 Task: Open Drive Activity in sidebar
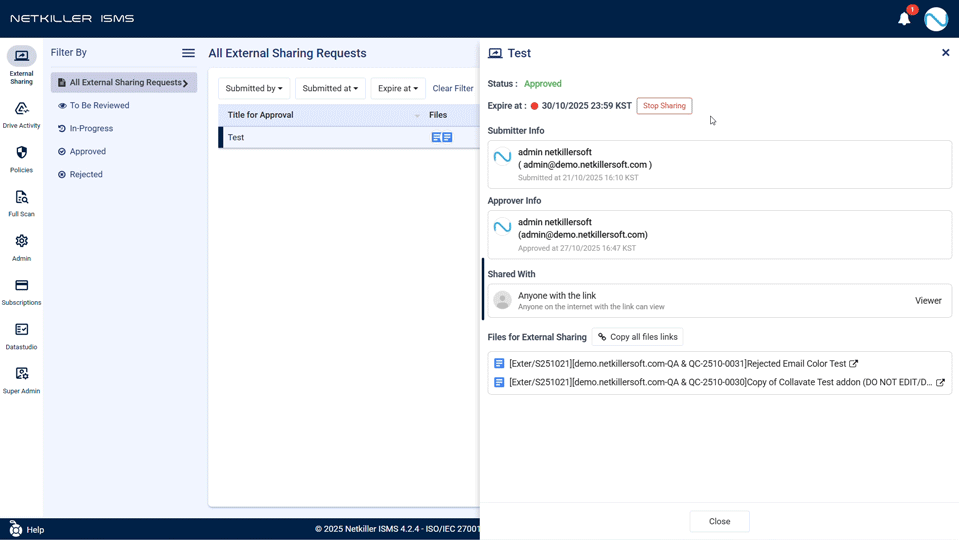(x=21, y=115)
